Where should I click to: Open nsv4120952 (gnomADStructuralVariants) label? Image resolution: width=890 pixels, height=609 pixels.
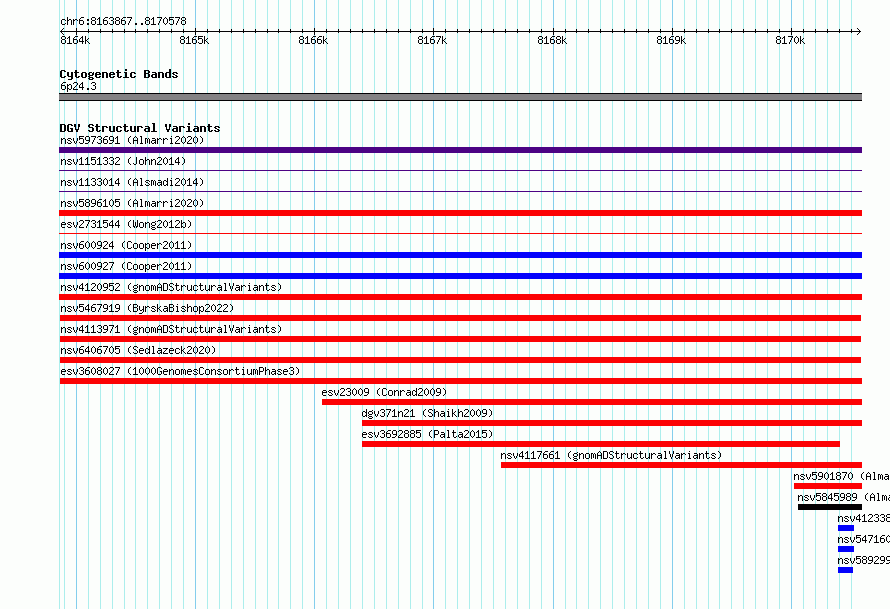pos(171,287)
